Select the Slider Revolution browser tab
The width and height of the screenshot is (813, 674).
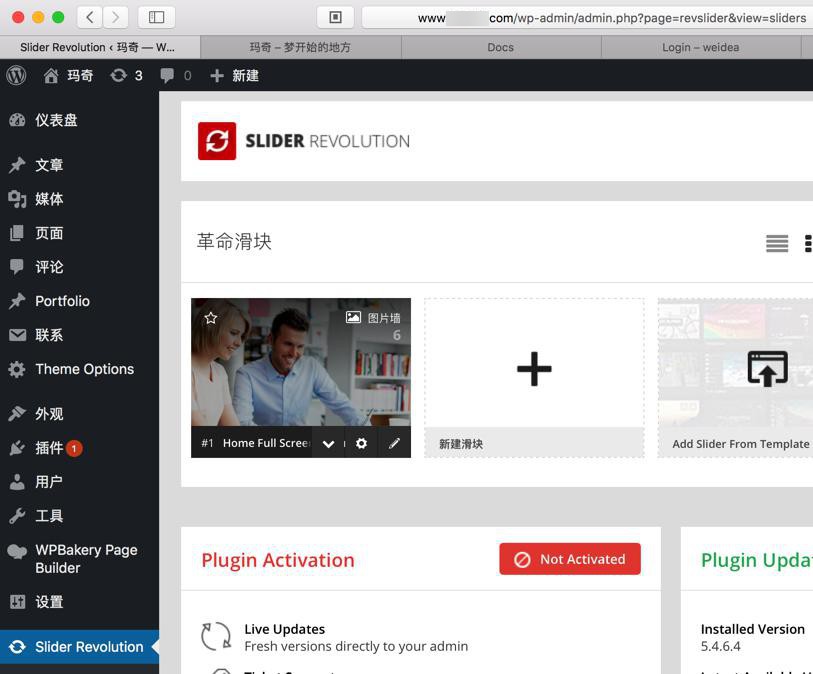pyautogui.click(x=100, y=47)
